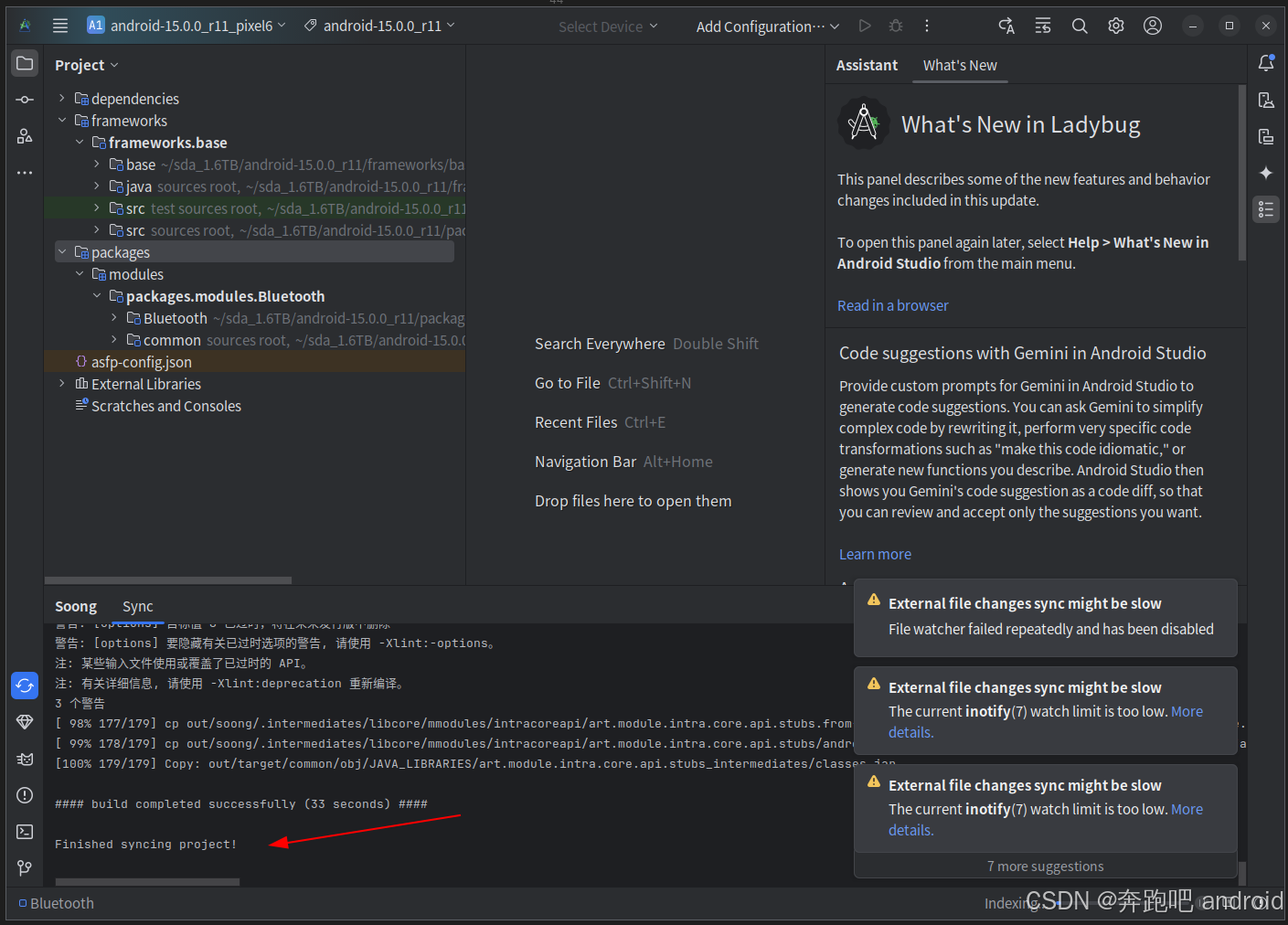1288x925 pixels.
Task: Click the 'Go to File' hint text
Action: pos(568,383)
